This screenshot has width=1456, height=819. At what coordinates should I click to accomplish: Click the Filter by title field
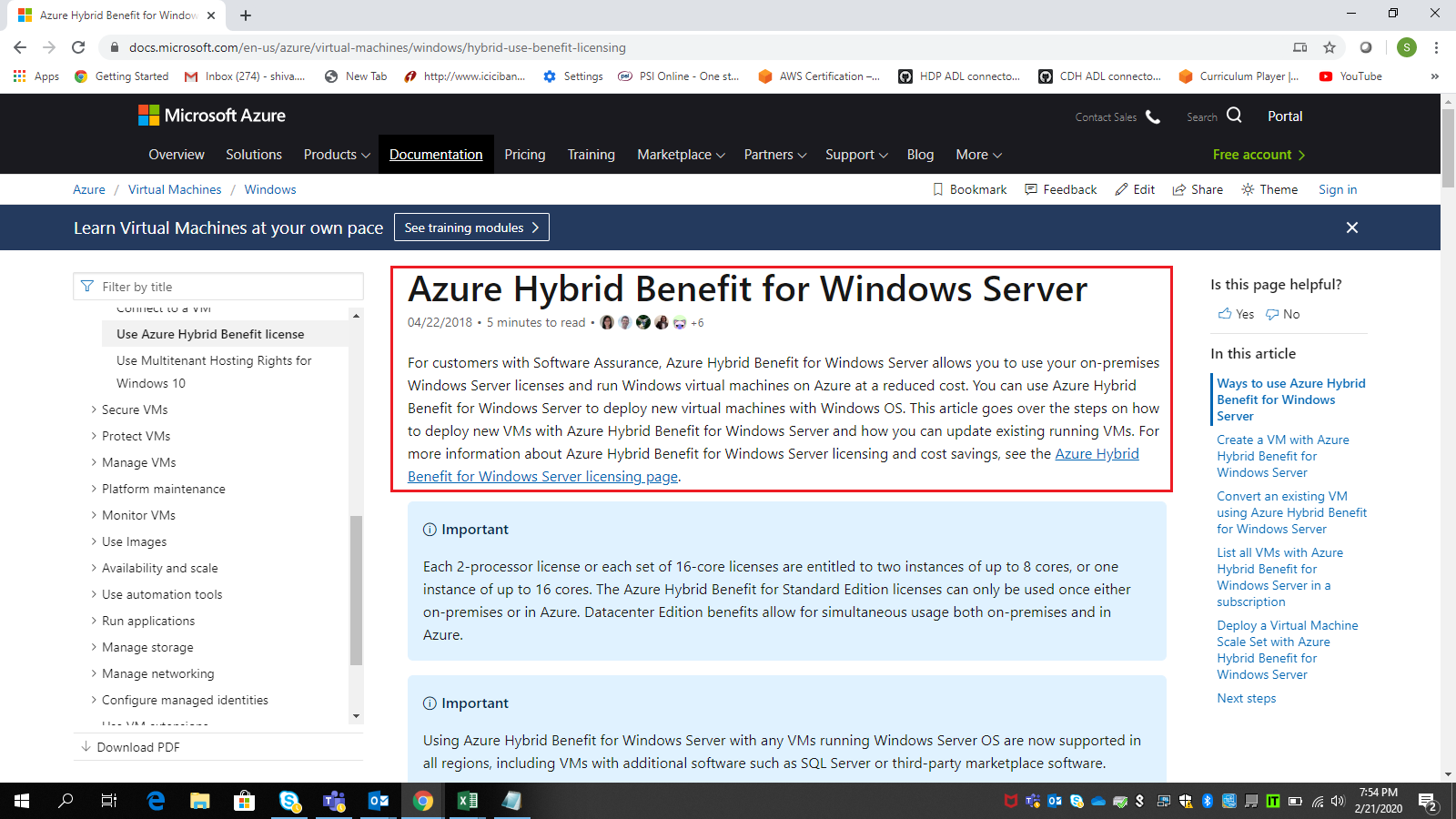[218, 287]
